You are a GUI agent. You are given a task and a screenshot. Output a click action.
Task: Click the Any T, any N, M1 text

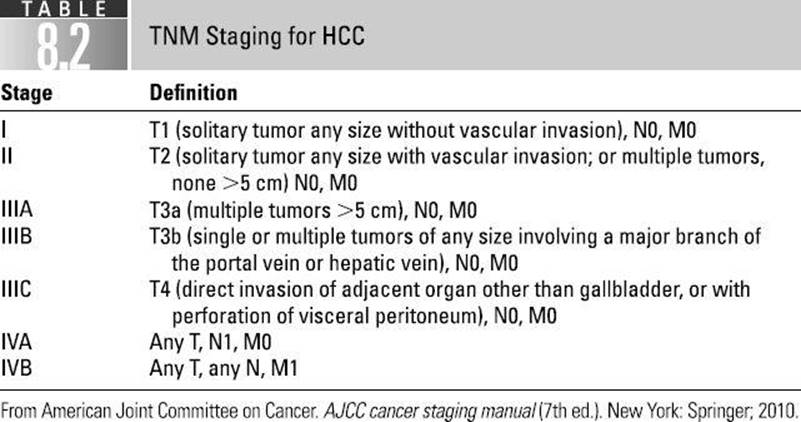pyautogui.click(x=223, y=369)
